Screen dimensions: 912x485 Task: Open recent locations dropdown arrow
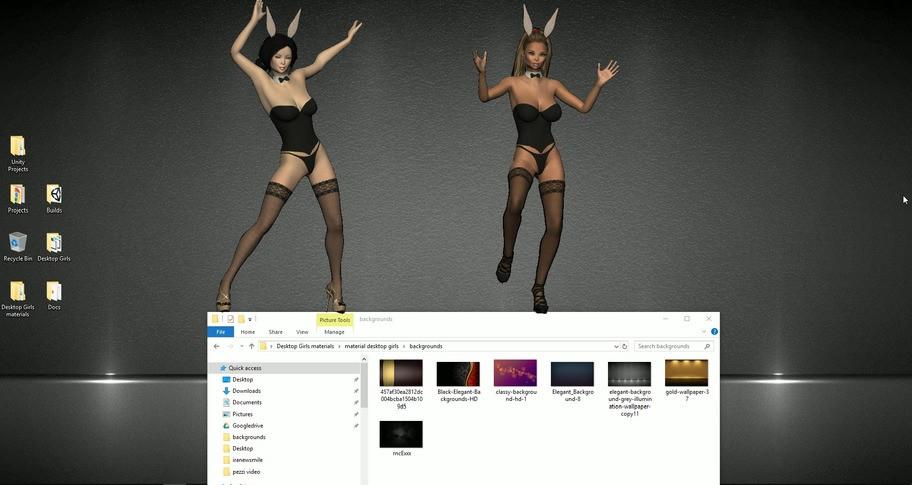[241, 346]
